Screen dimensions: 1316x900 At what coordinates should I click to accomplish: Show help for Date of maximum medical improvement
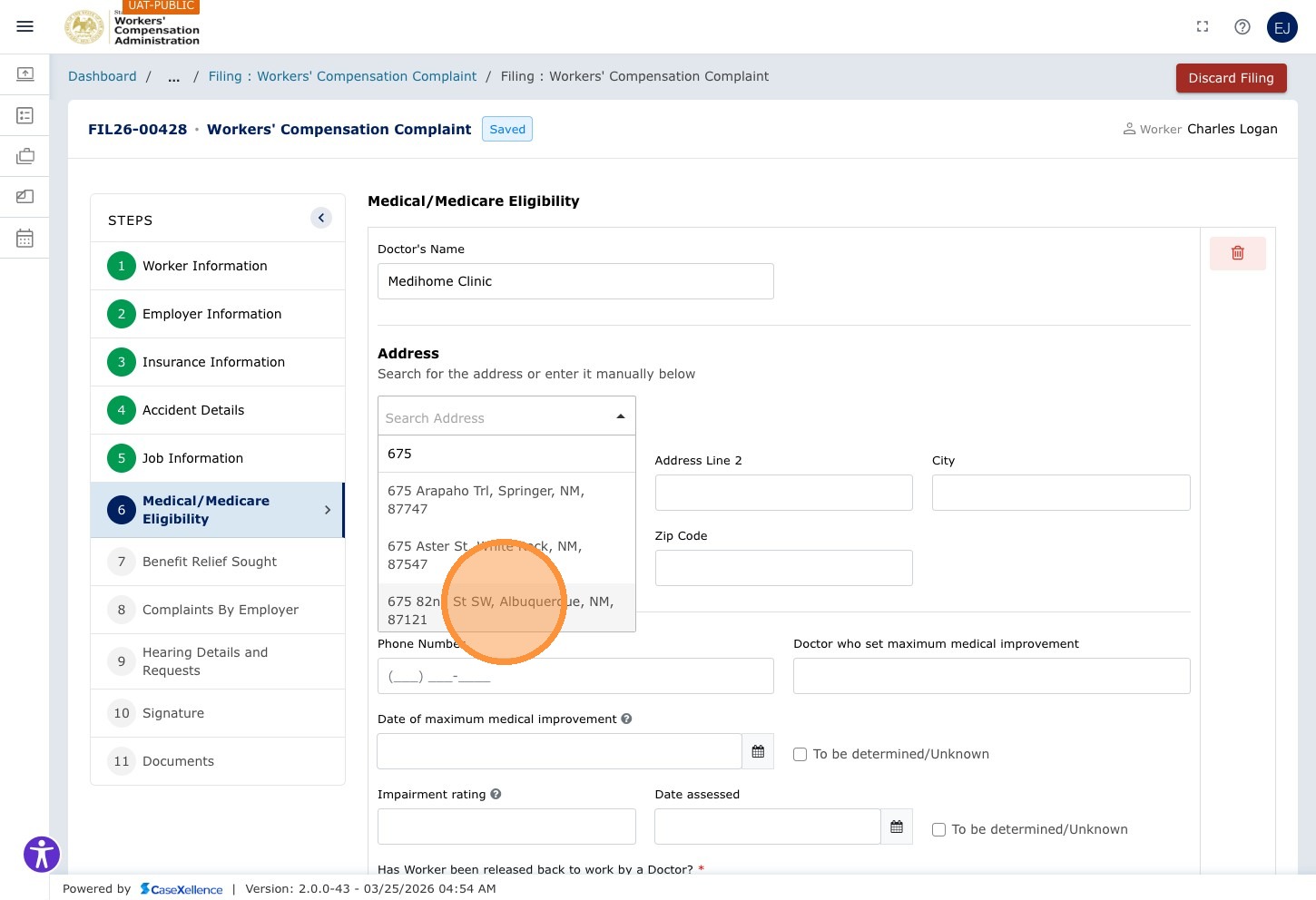(x=626, y=719)
